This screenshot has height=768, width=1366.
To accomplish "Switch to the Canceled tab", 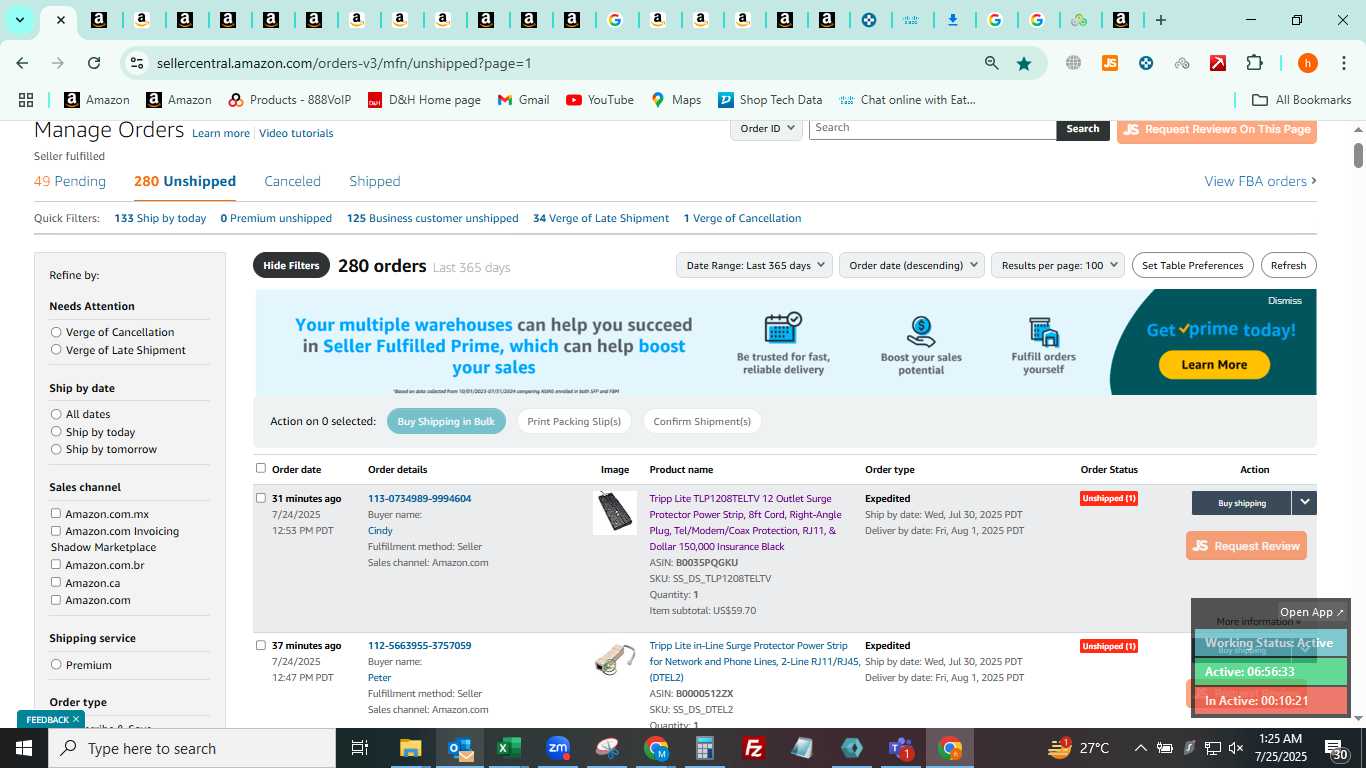I will point(292,181).
